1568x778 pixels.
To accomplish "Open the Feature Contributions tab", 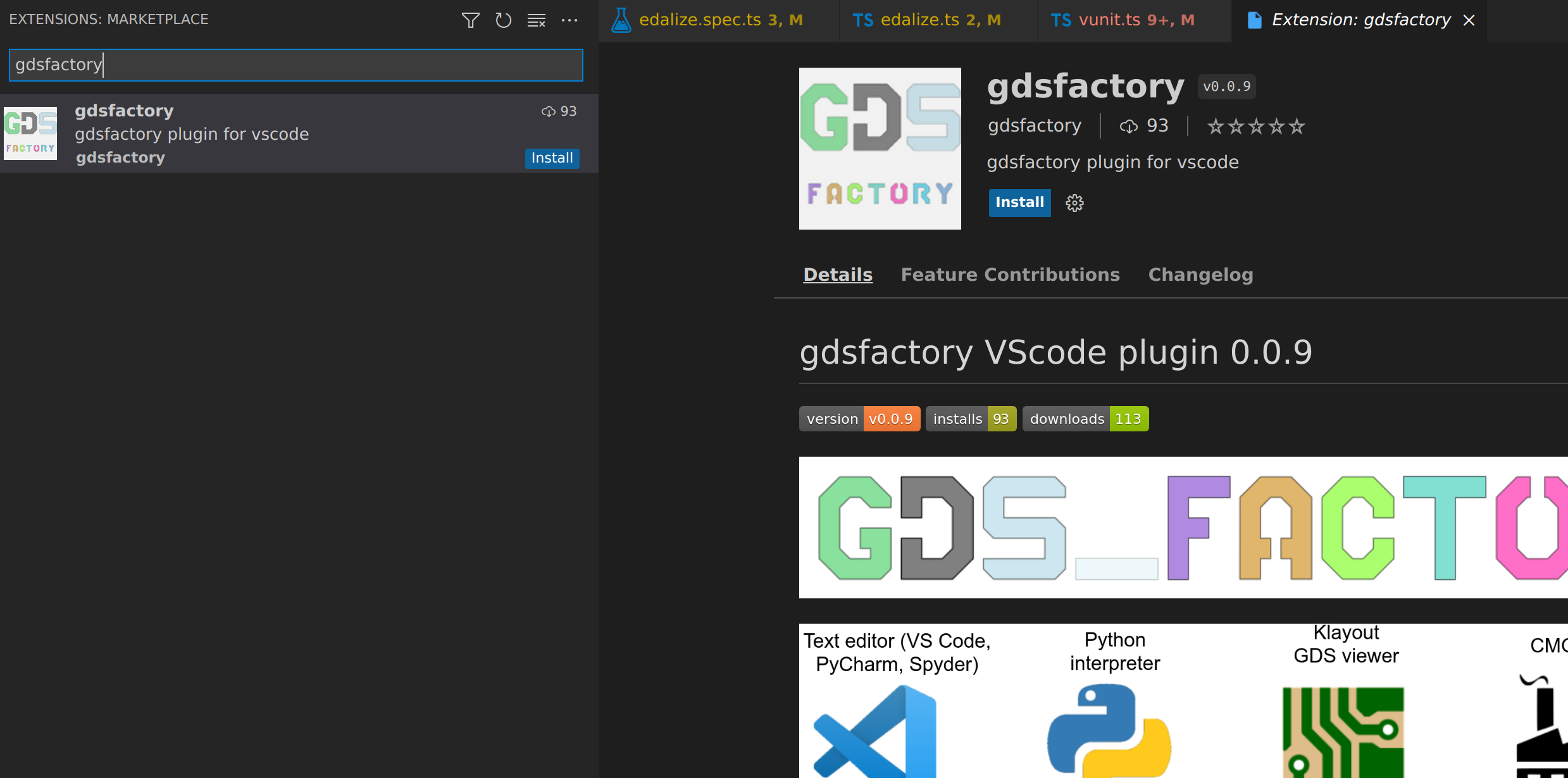I will pyautogui.click(x=1010, y=275).
